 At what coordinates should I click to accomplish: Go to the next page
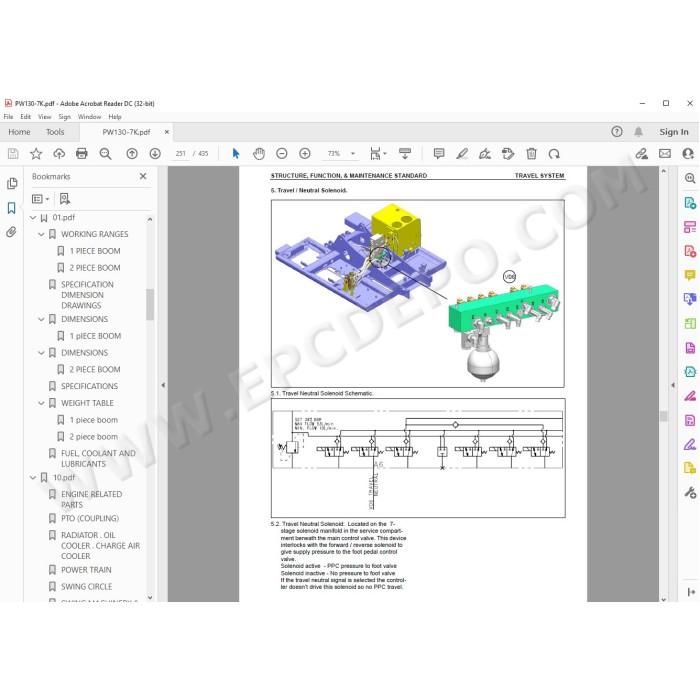pyautogui.click(x=155, y=154)
